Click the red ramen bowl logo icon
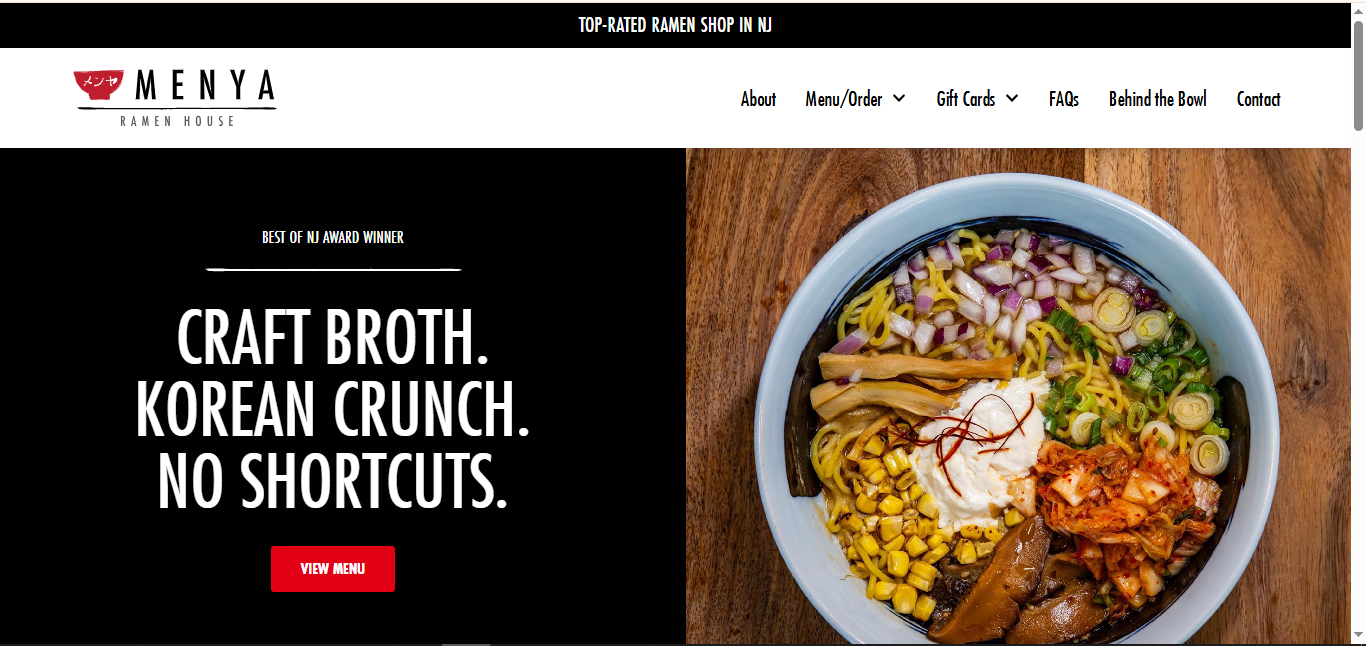1366x646 pixels. (x=98, y=87)
